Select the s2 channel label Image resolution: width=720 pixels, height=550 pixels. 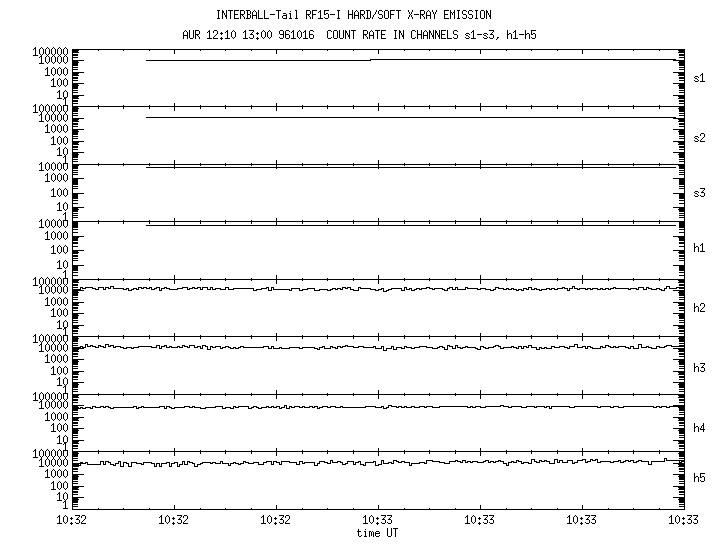point(699,137)
